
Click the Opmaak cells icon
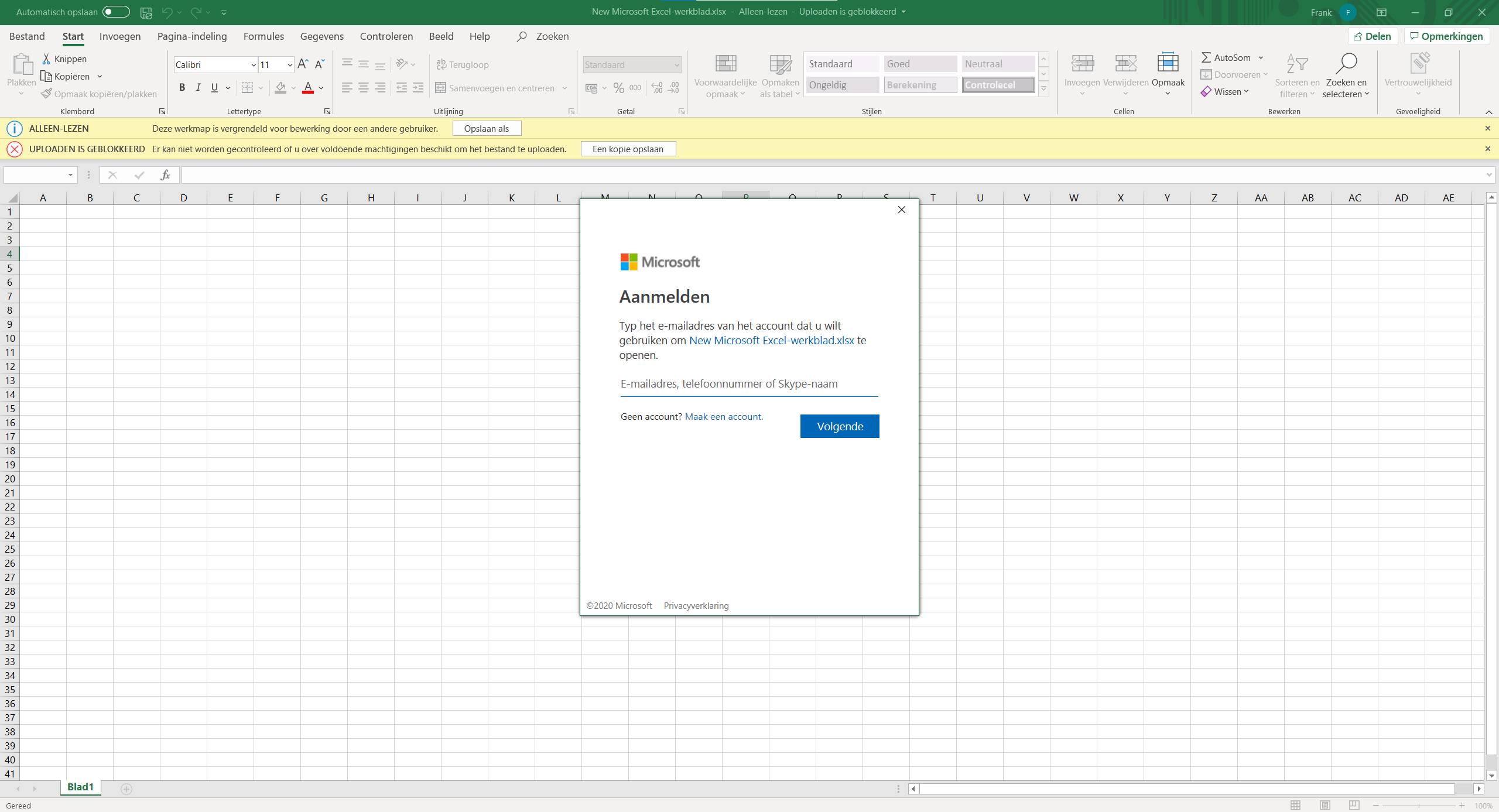coord(1168,63)
